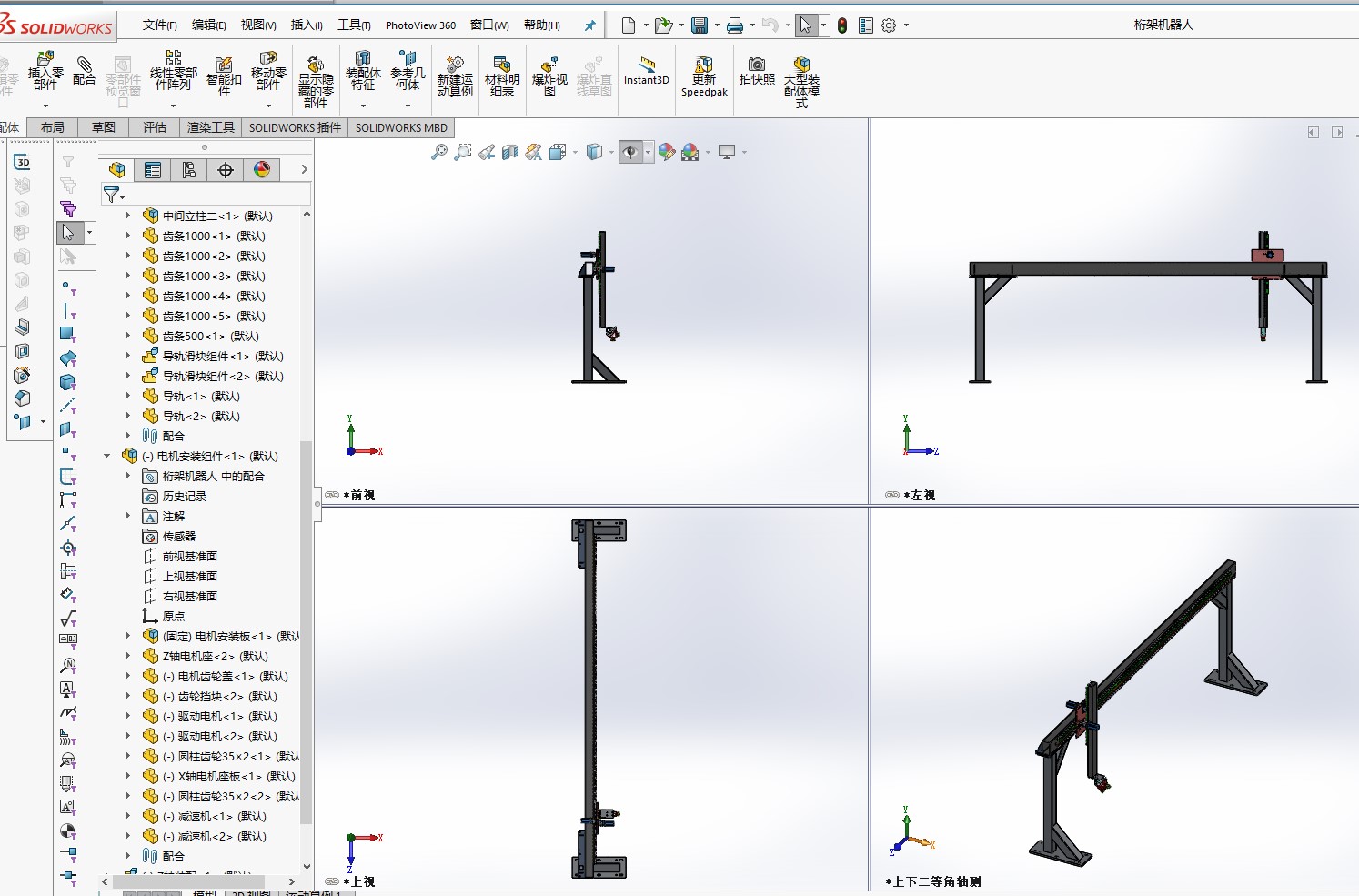The height and width of the screenshot is (896, 1359).
Task: Update Speedpak (更新 Speedpak)
Action: pyautogui.click(x=704, y=76)
